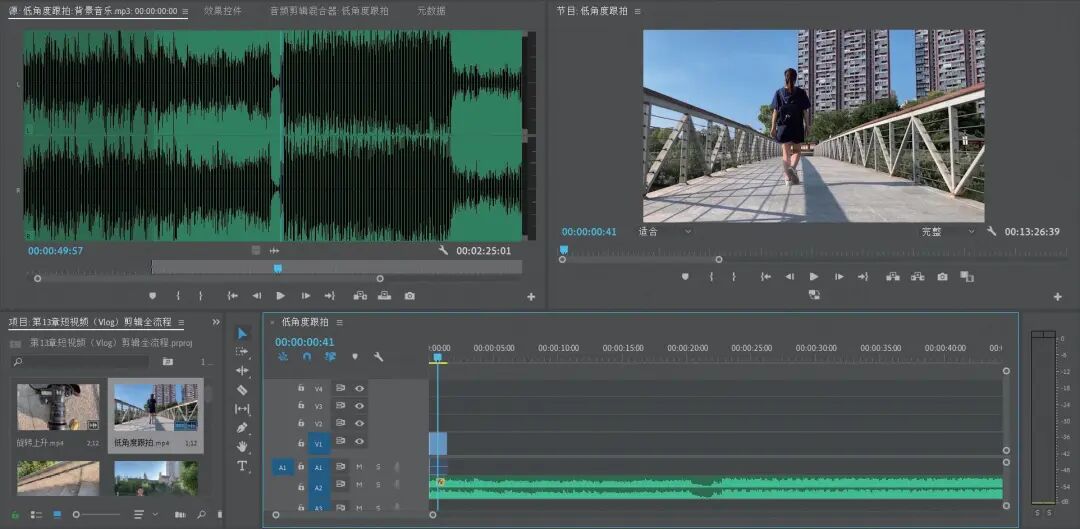Viewport: 1080px width, 529px height.
Task: Toggle Snap magnet in timeline
Action: [x=307, y=357]
